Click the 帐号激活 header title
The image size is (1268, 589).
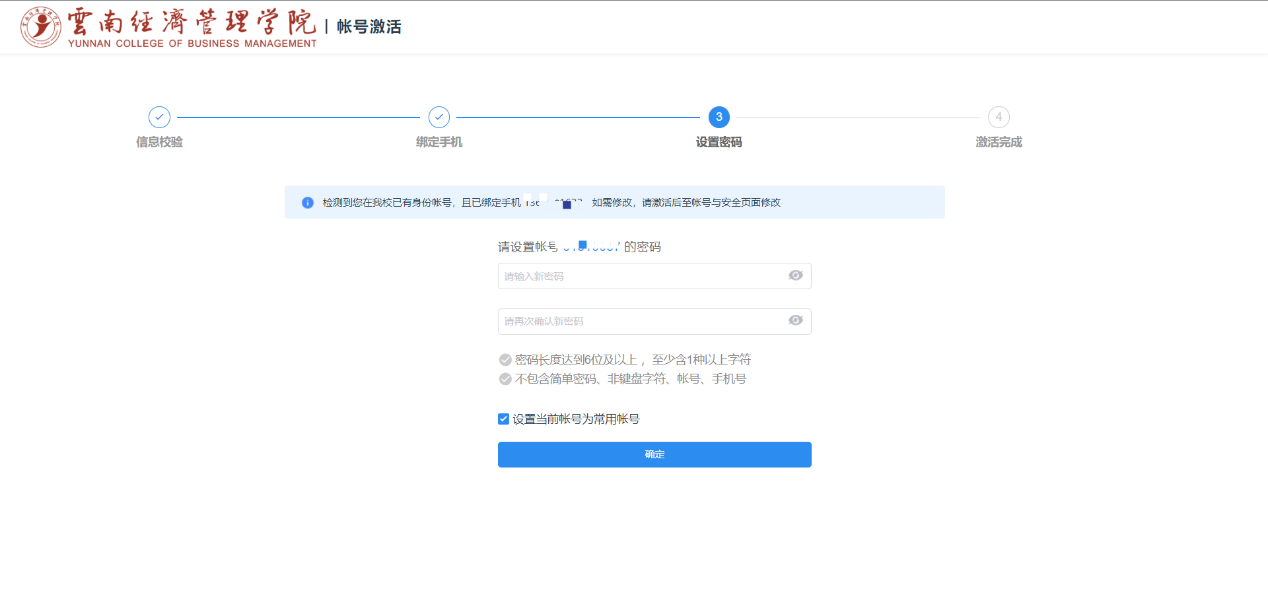[x=369, y=27]
